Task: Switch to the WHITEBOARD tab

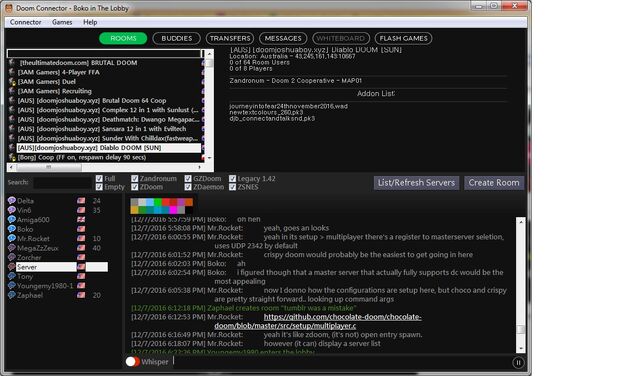Action: click(x=341, y=38)
